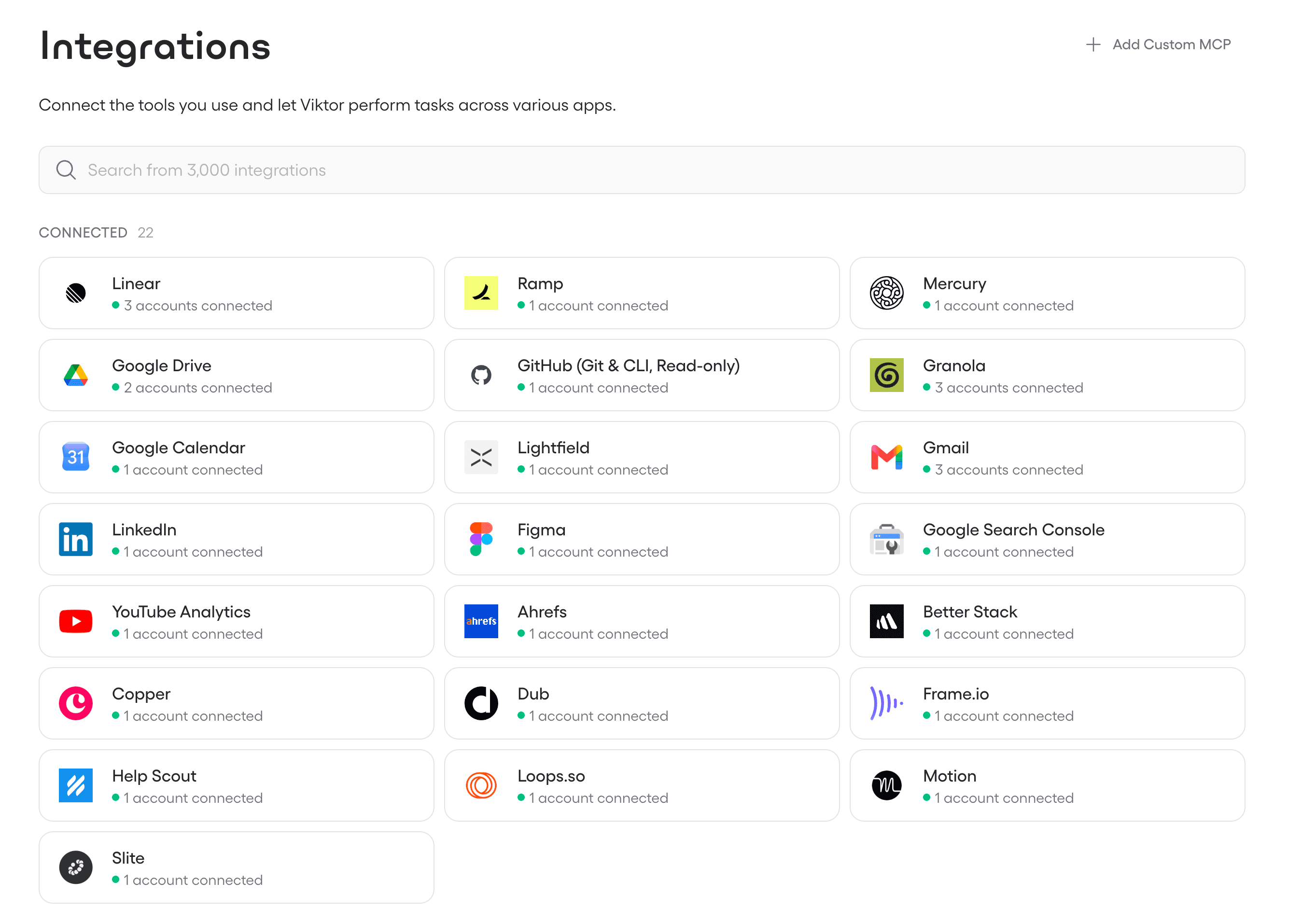Click the YouTube play icon
The image size is (1316, 923).
click(x=76, y=621)
